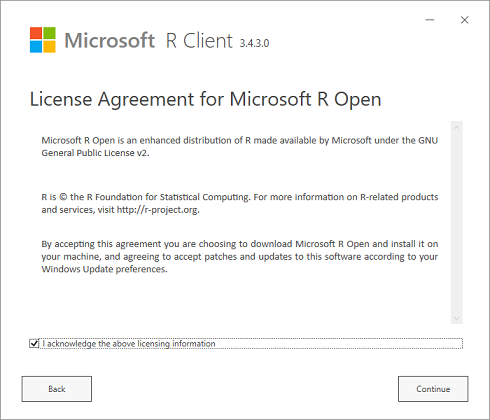Viewport: 490px width, 420px height.
Task: Go back with the Back button
Action: tap(57, 389)
